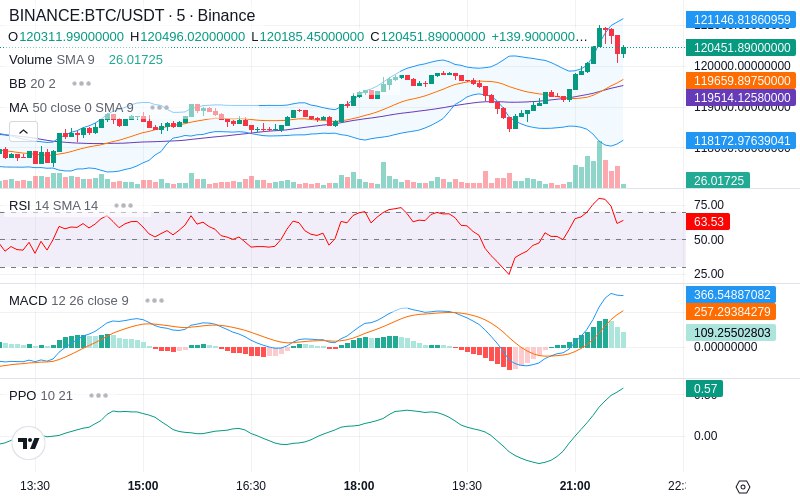Click the high price value H 120496.02

coord(187,37)
